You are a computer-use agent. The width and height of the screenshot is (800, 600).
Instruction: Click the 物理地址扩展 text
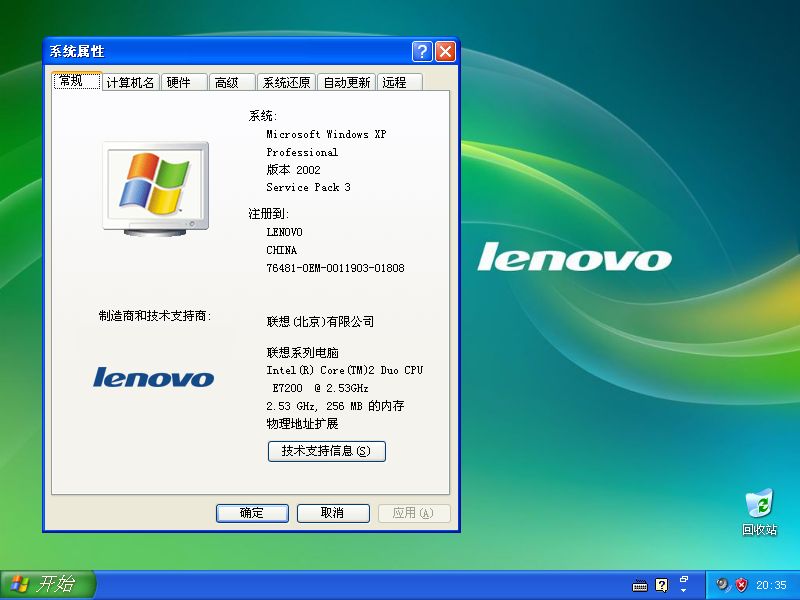(x=302, y=423)
